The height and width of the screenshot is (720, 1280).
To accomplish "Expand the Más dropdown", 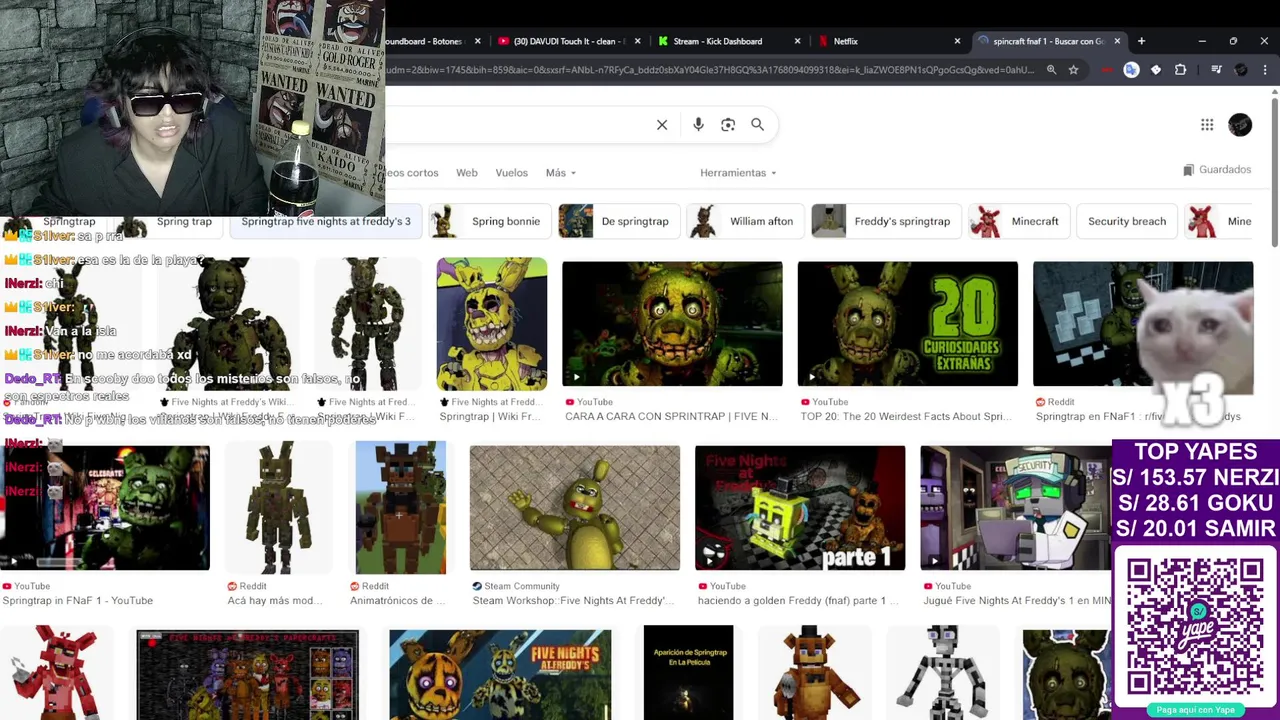I will (561, 173).
